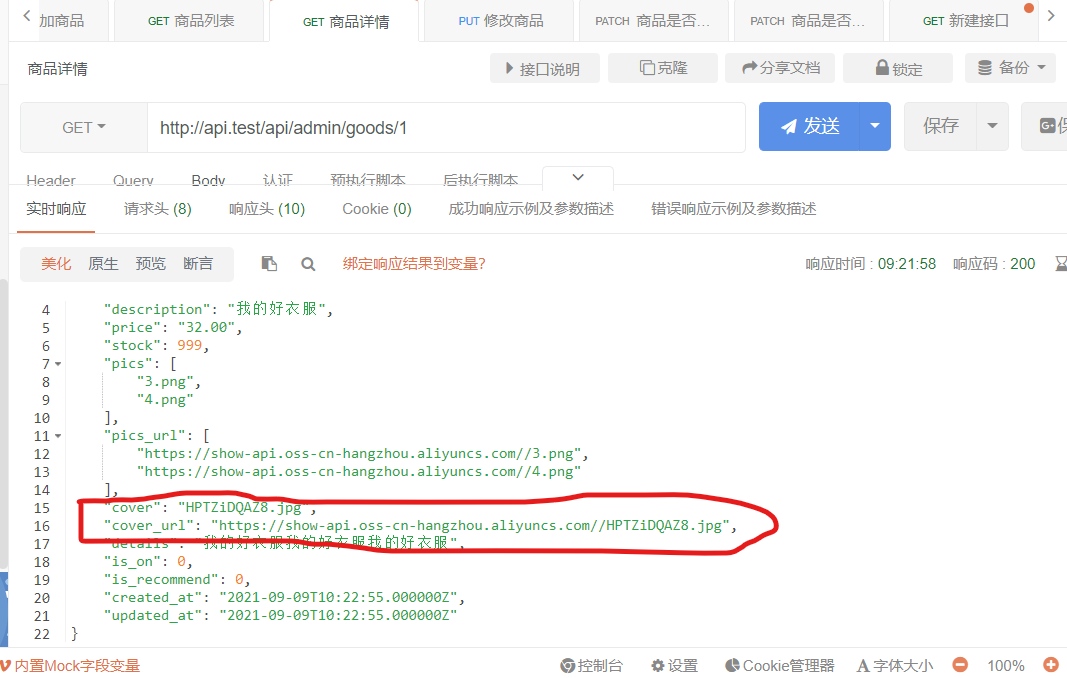The height and width of the screenshot is (678, 1067).
Task: Open the console panel (控制台)
Action: pyautogui.click(x=591, y=665)
